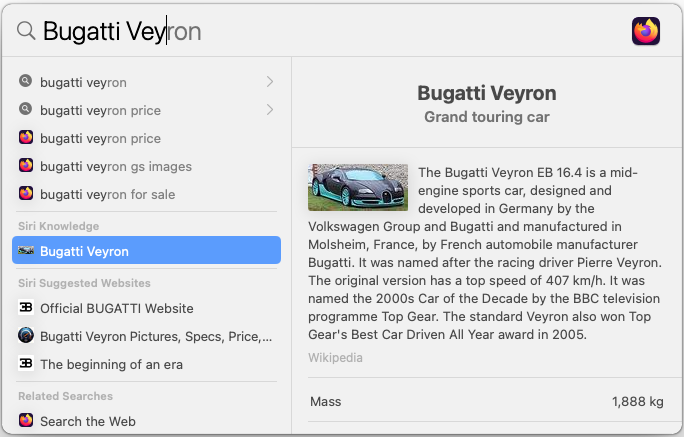Select Firefox suggestion 'bugatti veyron price'
This screenshot has height=437, width=684.
[146, 138]
